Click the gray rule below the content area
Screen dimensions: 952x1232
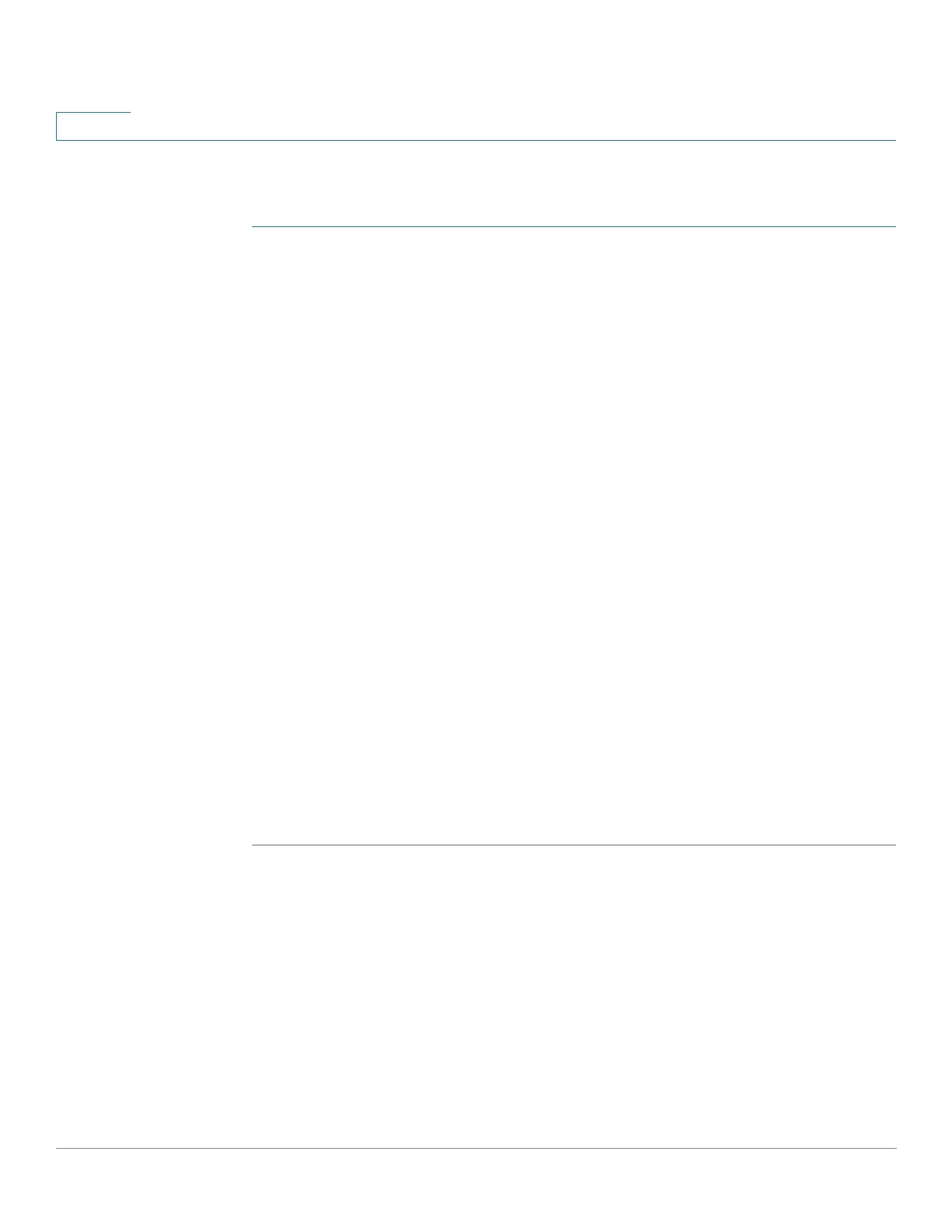(574, 845)
